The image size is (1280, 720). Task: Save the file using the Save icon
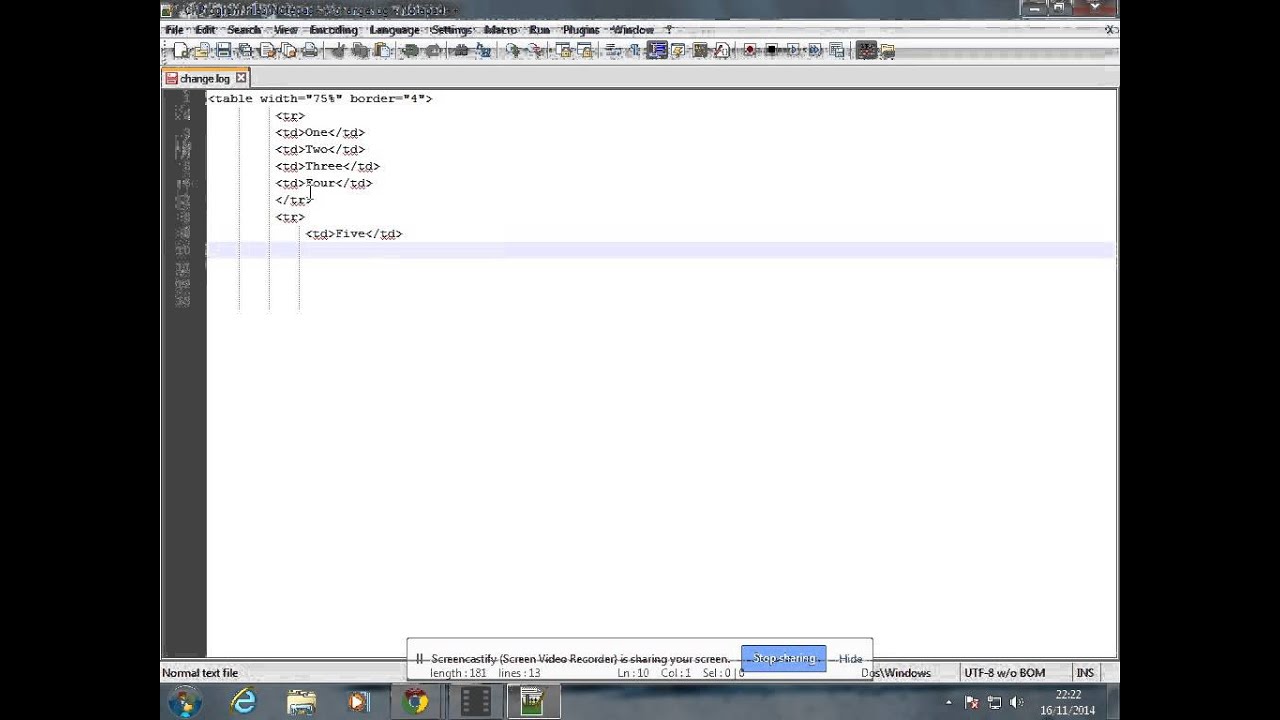[x=223, y=50]
